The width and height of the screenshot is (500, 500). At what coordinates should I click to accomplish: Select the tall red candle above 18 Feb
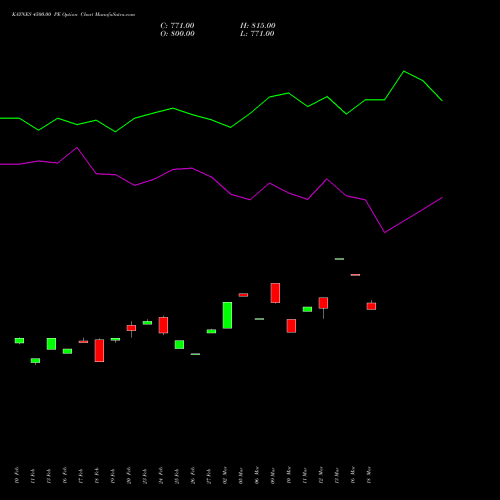point(99,350)
